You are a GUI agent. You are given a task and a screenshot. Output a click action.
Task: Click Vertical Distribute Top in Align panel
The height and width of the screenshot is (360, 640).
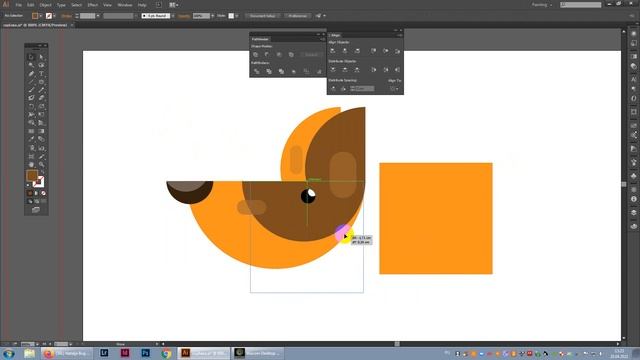click(333, 70)
